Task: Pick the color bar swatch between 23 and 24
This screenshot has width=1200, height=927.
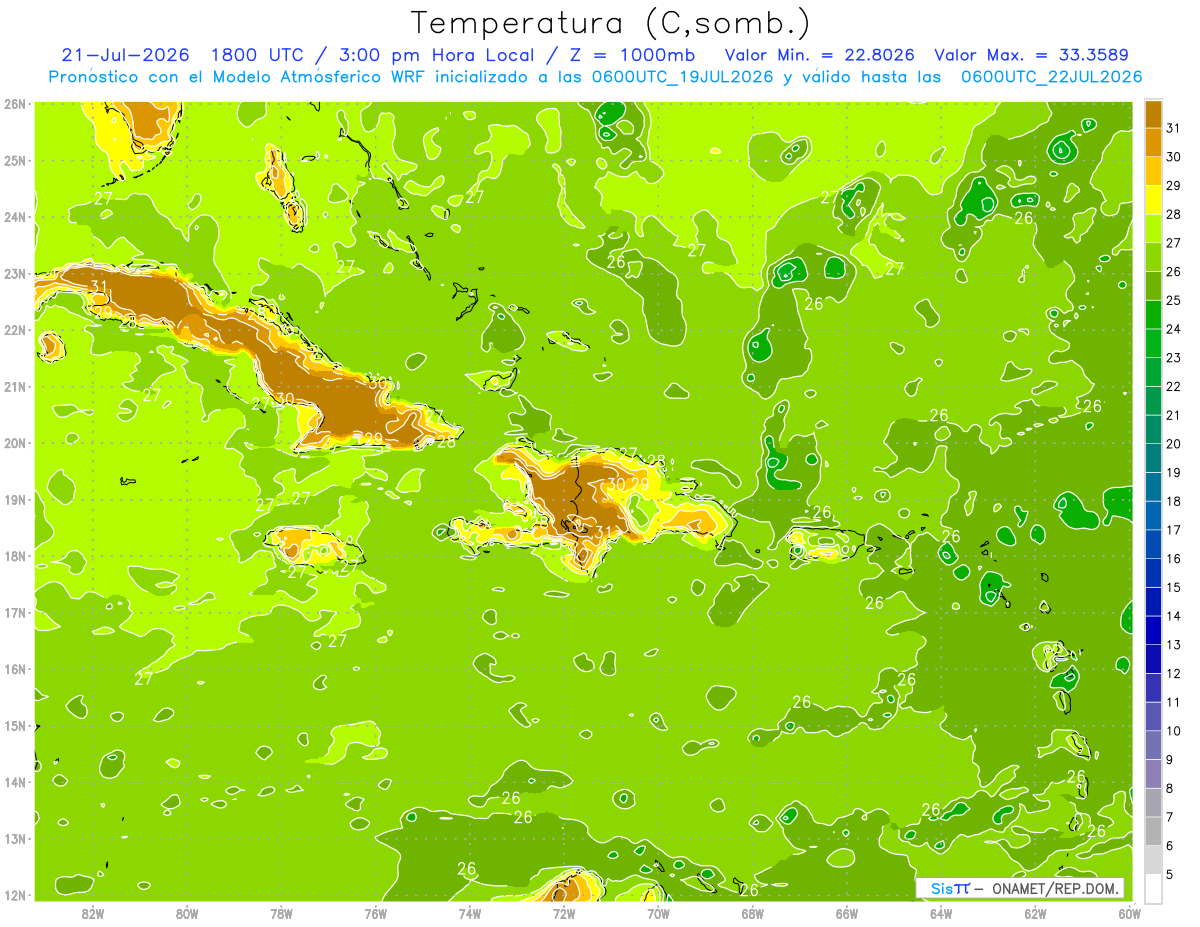Action: coord(1153,344)
